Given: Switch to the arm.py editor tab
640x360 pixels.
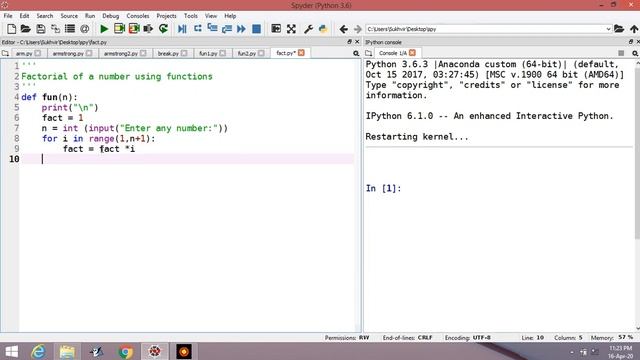Looking at the screenshot, I should [x=24, y=53].
